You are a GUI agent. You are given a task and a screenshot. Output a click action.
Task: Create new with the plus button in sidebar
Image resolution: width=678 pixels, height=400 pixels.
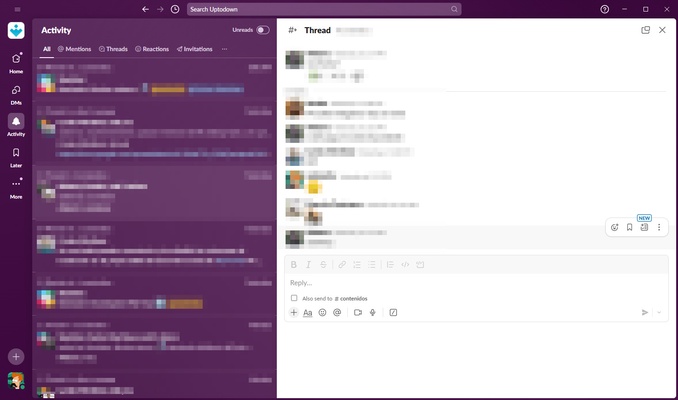[16, 357]
